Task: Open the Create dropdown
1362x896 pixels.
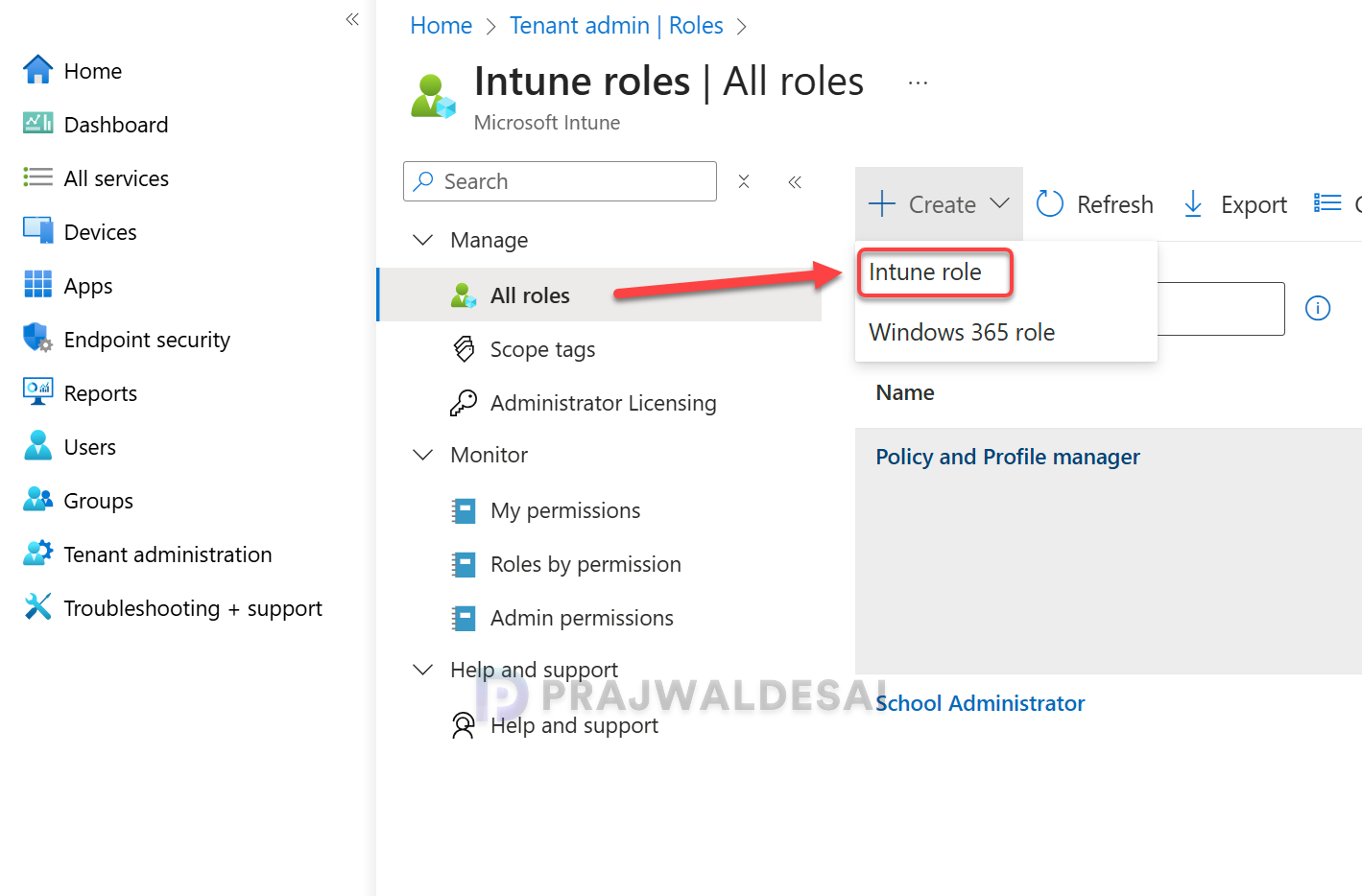Action: (x=939, y=203)
